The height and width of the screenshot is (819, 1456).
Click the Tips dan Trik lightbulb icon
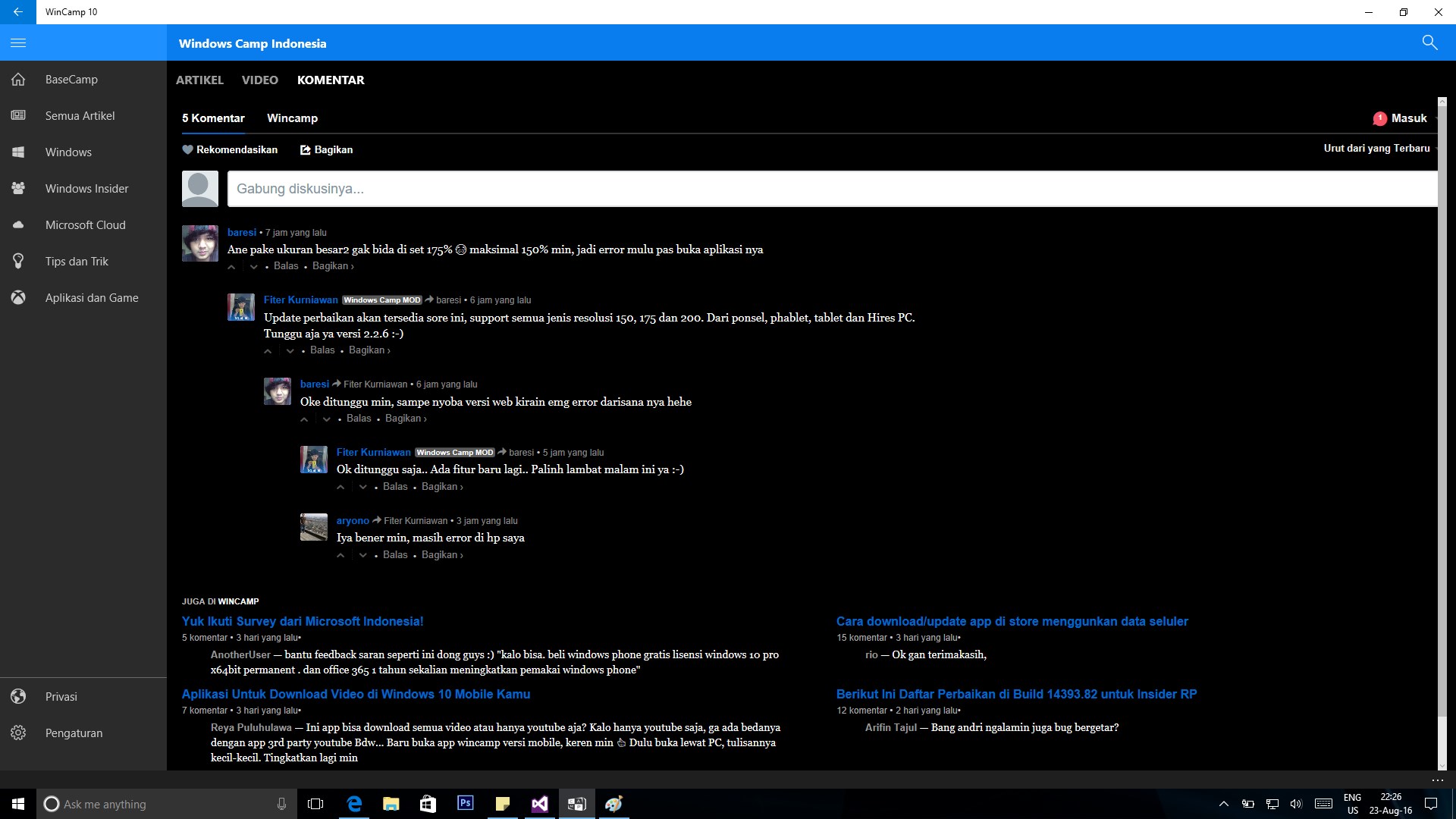point(18,262)
